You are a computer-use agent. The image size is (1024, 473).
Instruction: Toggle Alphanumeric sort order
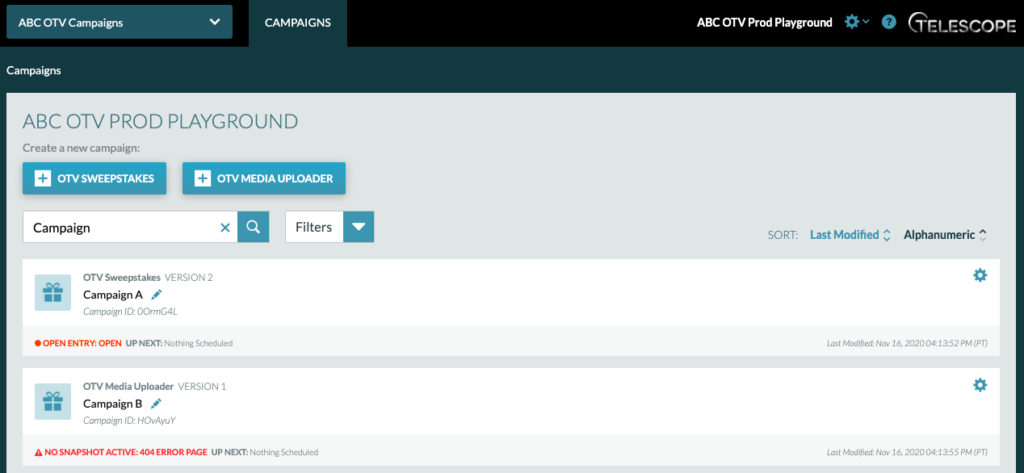pos(945,235)
